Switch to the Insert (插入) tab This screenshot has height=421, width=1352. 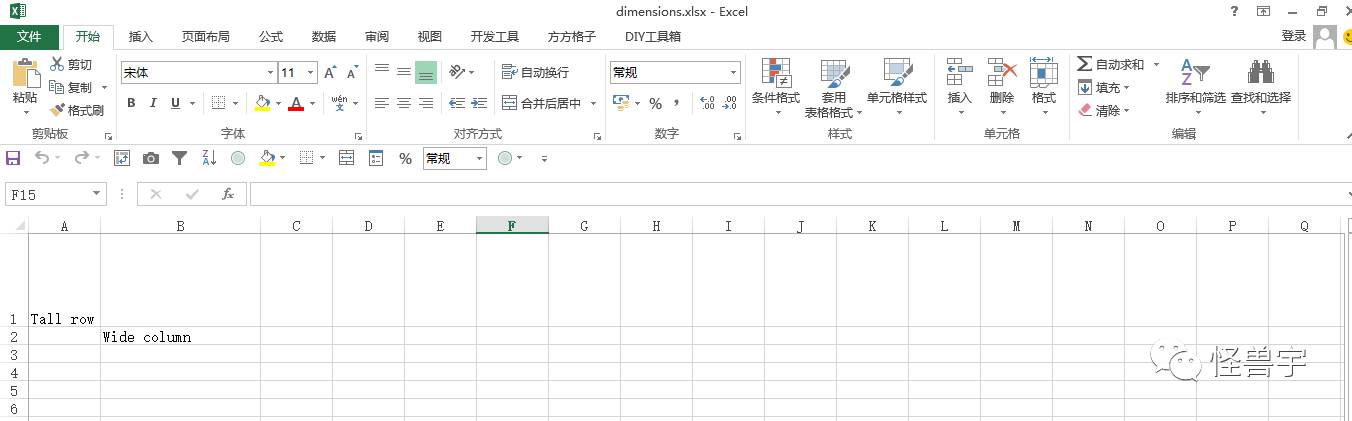pyautogui.click(x=141, y=37)
